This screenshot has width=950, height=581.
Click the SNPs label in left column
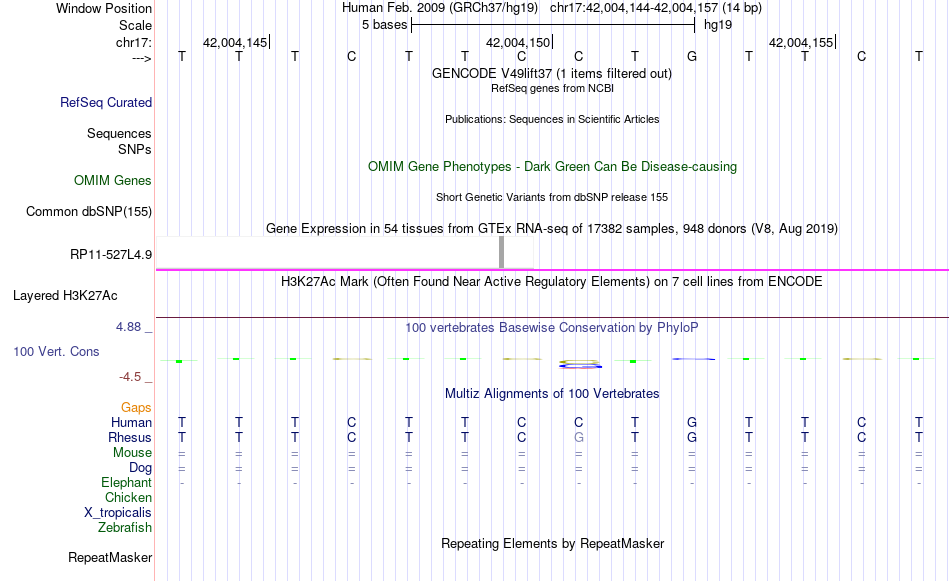tap(135, 149)
